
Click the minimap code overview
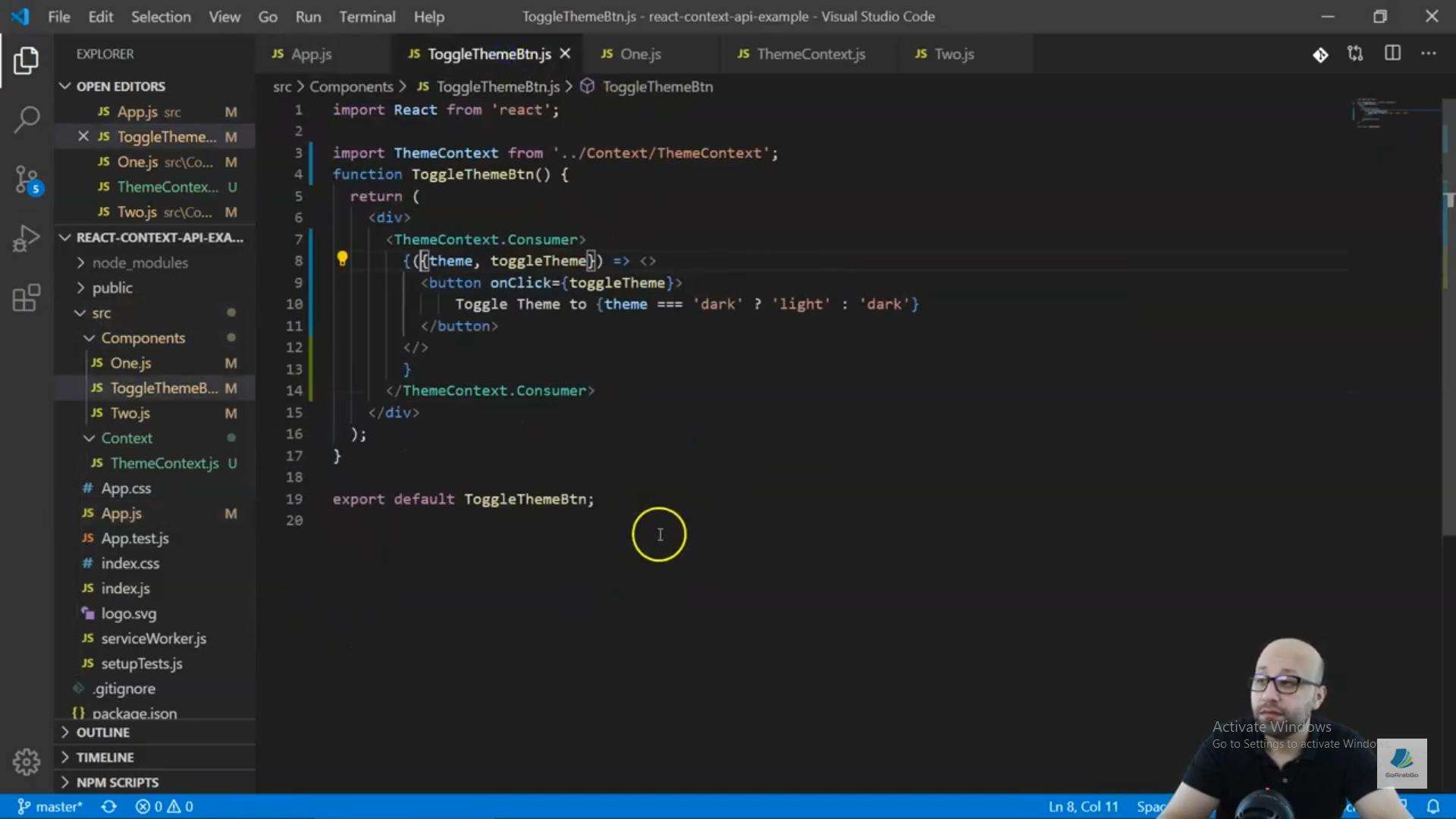tap(1394, 112)
